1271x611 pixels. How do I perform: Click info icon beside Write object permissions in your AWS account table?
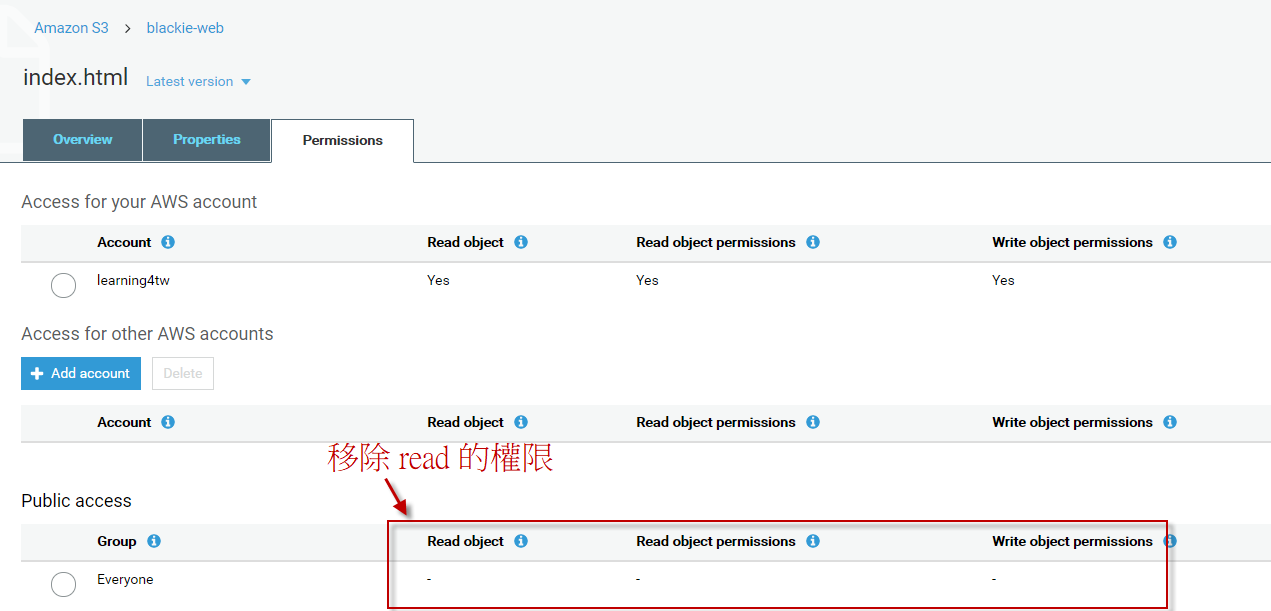point(1170,242)
